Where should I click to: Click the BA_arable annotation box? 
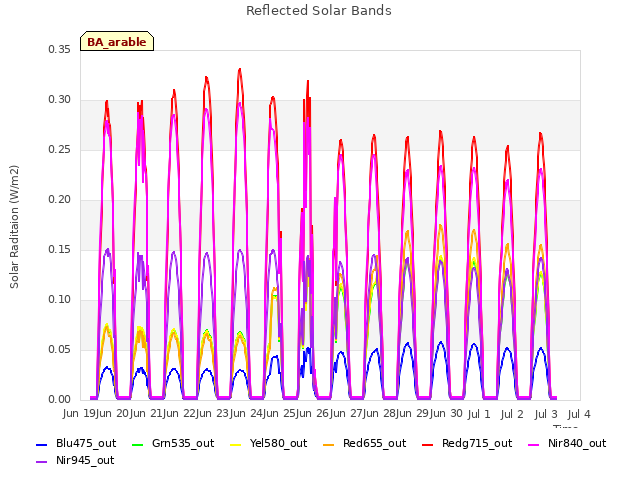[x=117, y=41]
